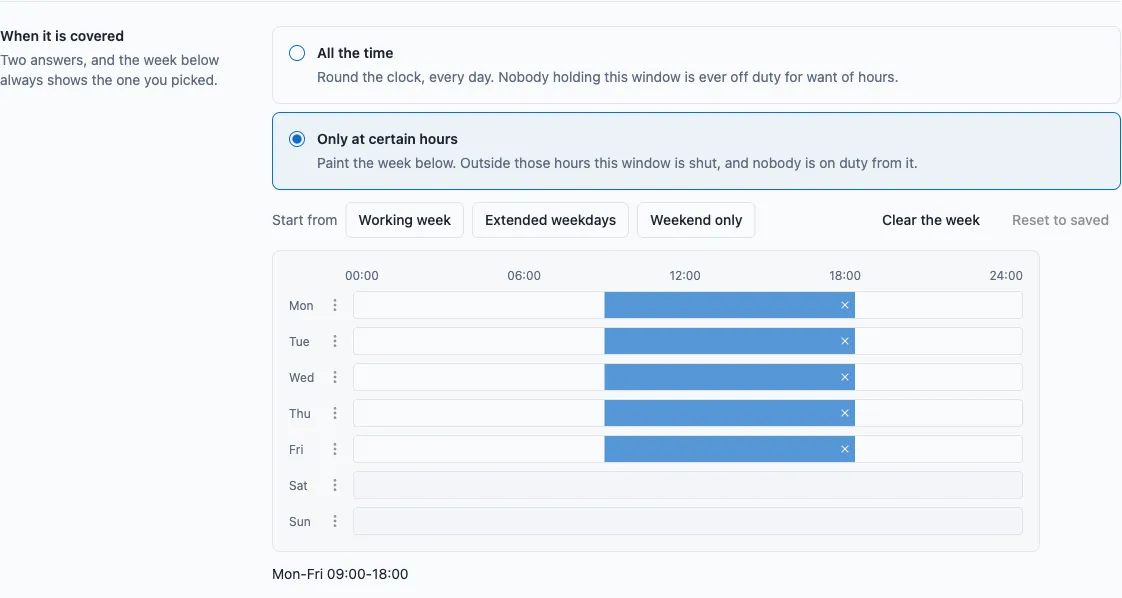This screenshot has height=598, width=1122.
Task: Open the Mon row options menu
Action: [334, 305]
